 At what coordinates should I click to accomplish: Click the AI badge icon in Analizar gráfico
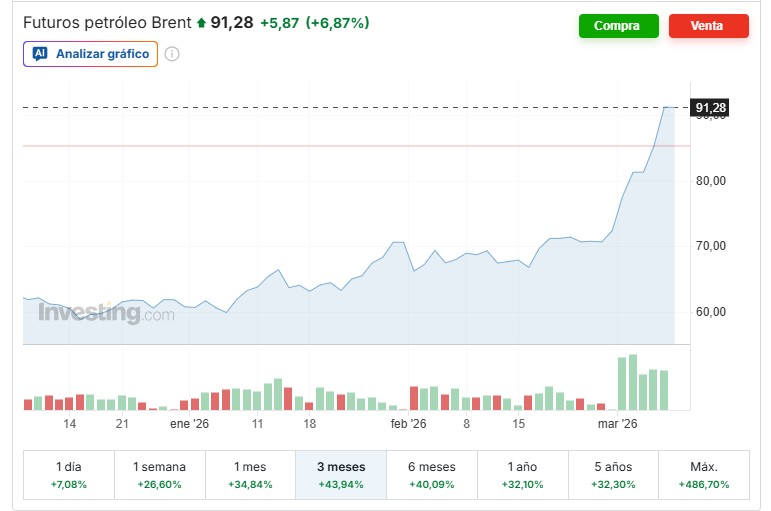click(x=40, y=54)
